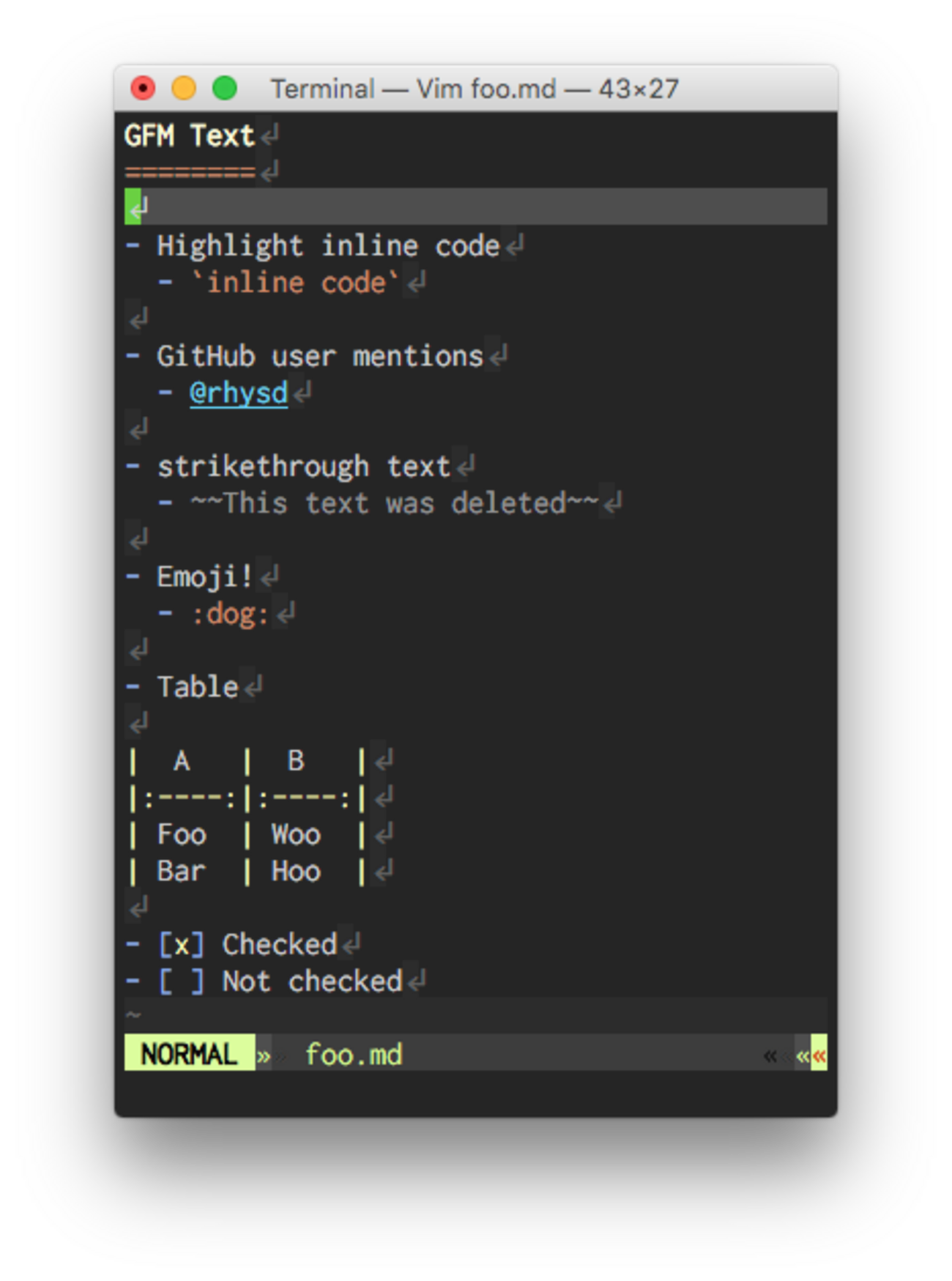The width and height of the screenshot is (952, 1281).
Task: Click the ':dog:' emoji code
Action: pos(230,614)
